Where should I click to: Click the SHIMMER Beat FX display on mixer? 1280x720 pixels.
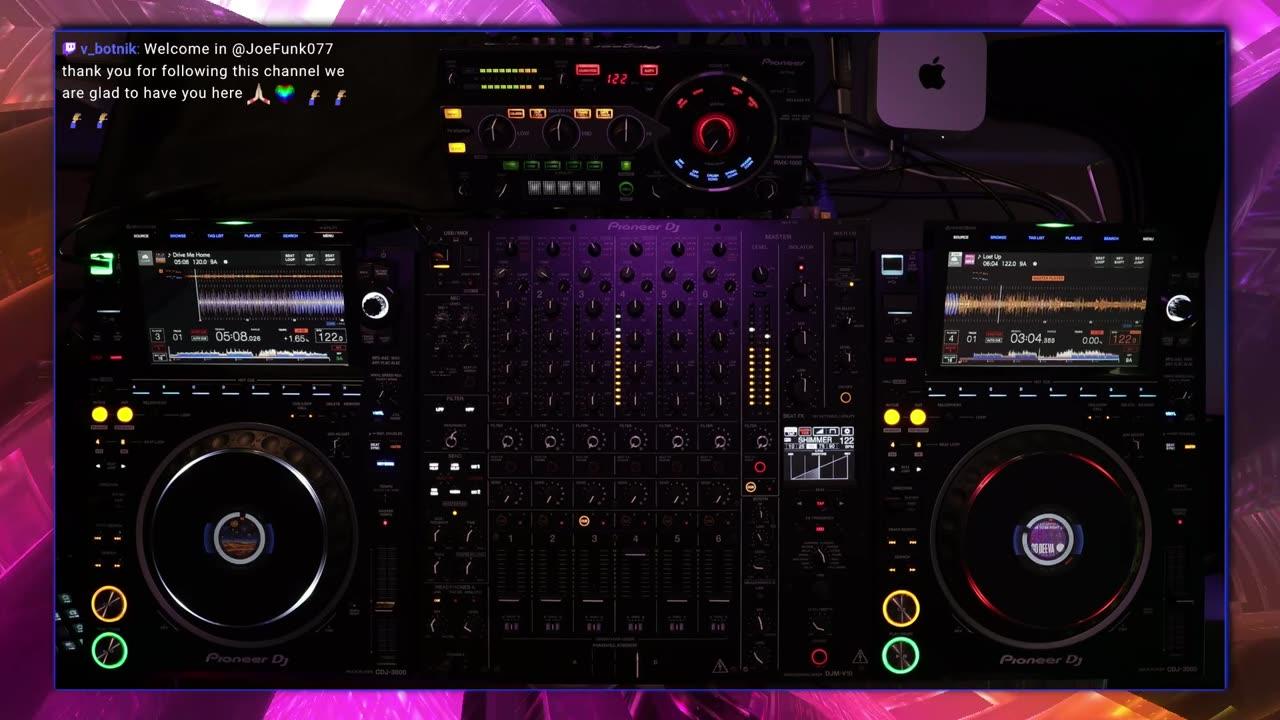[x=818, y=453]
